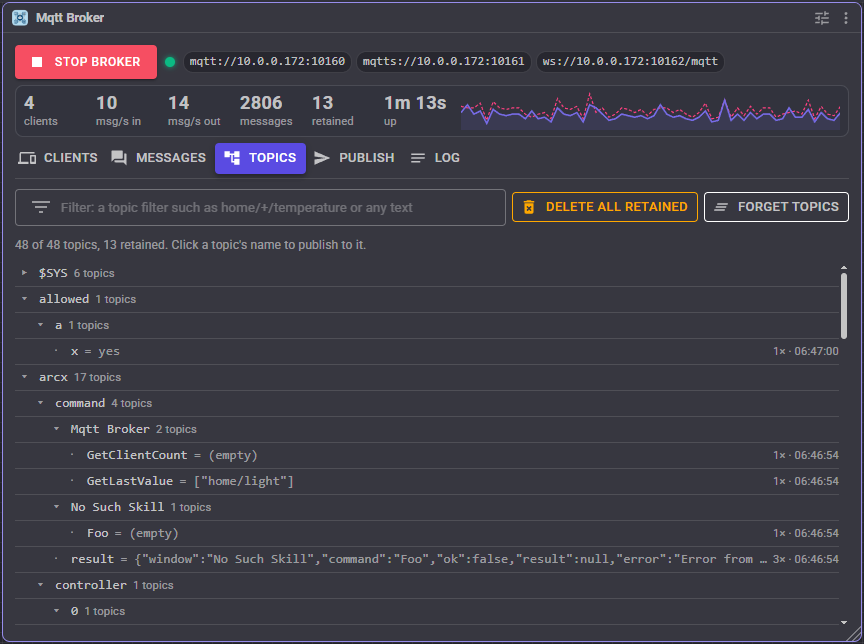Collapse the '0' node under controller

(56, 611)
